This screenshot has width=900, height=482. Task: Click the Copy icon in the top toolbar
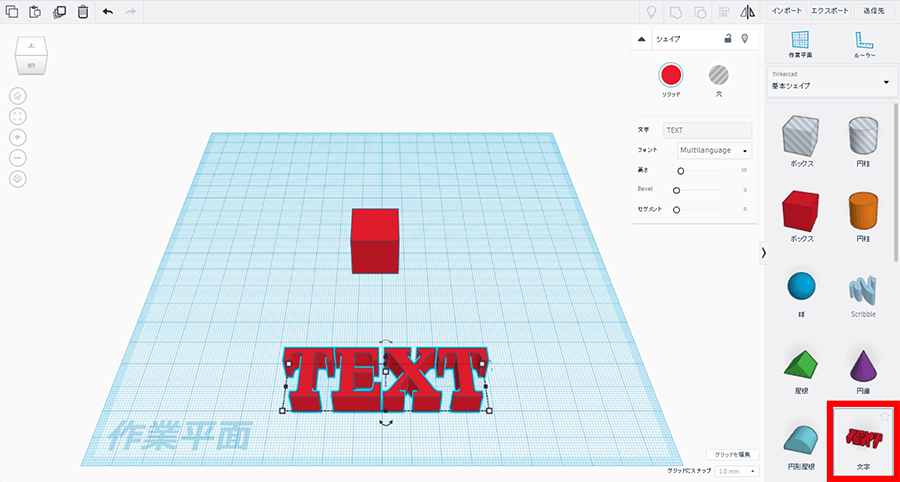coord(13,12)
